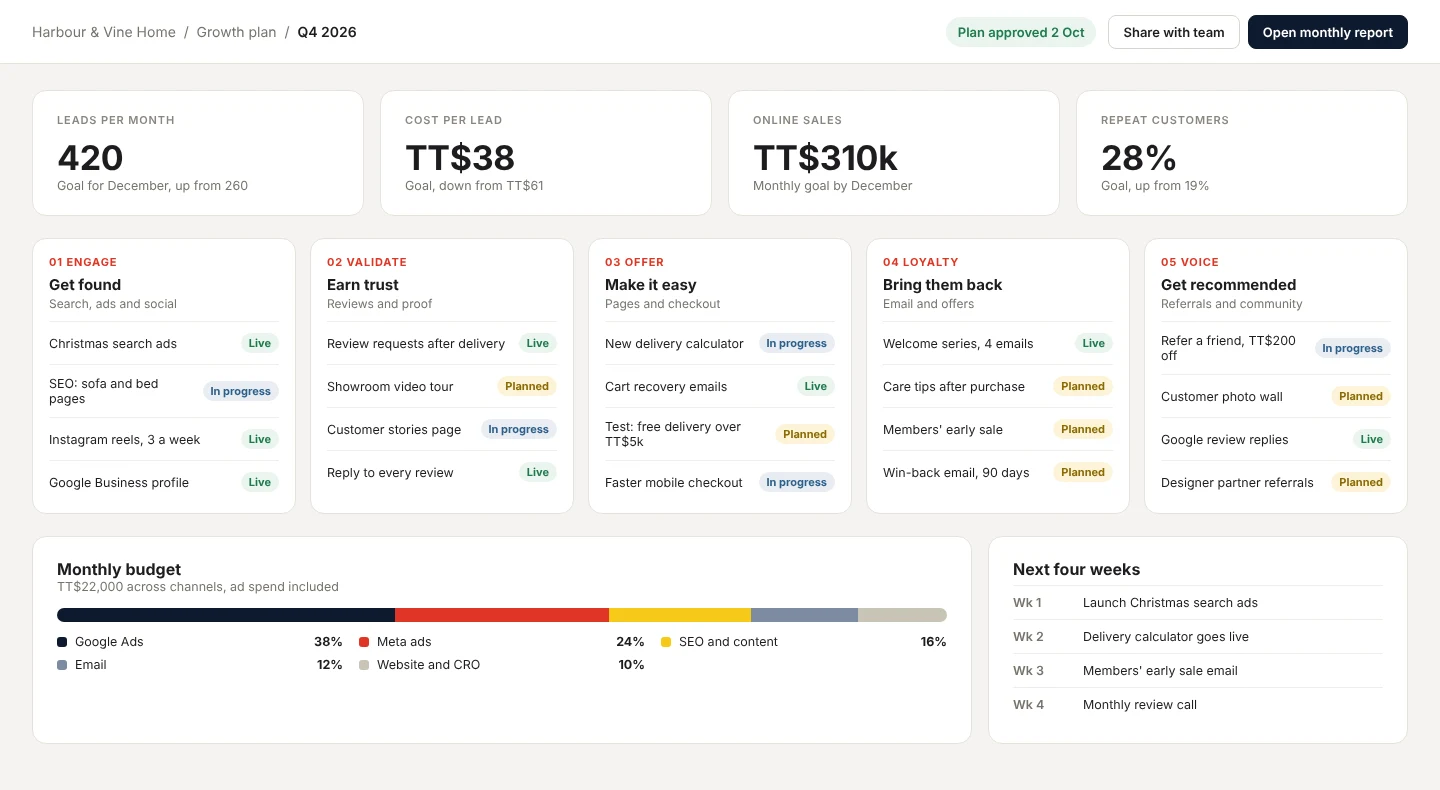The height and width of the screenshot is (790, 1440).
Task: Click the TT$310k online sales value
Action: [x=826, y=157]
